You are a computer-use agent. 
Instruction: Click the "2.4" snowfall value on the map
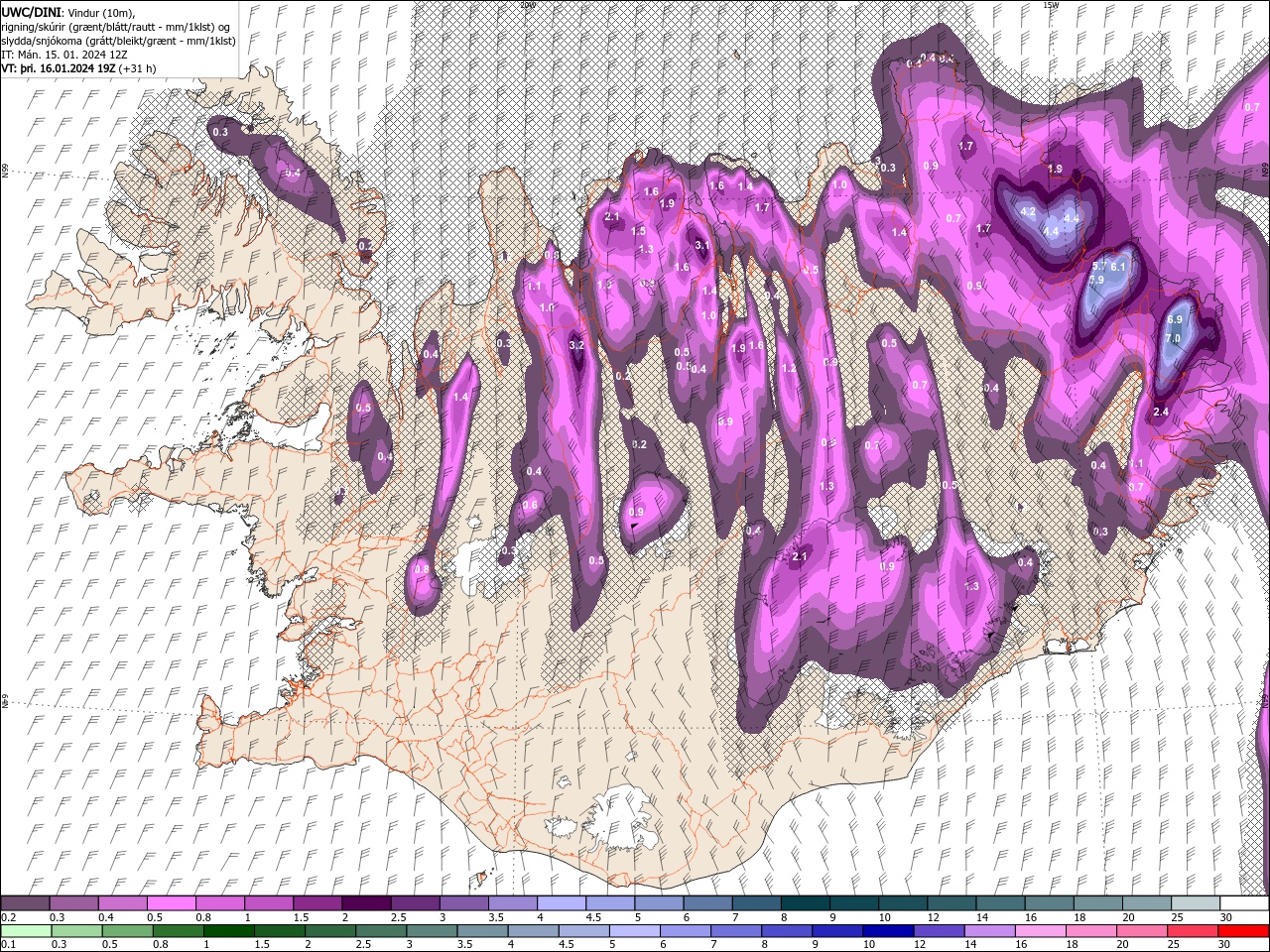[1161, 412]
